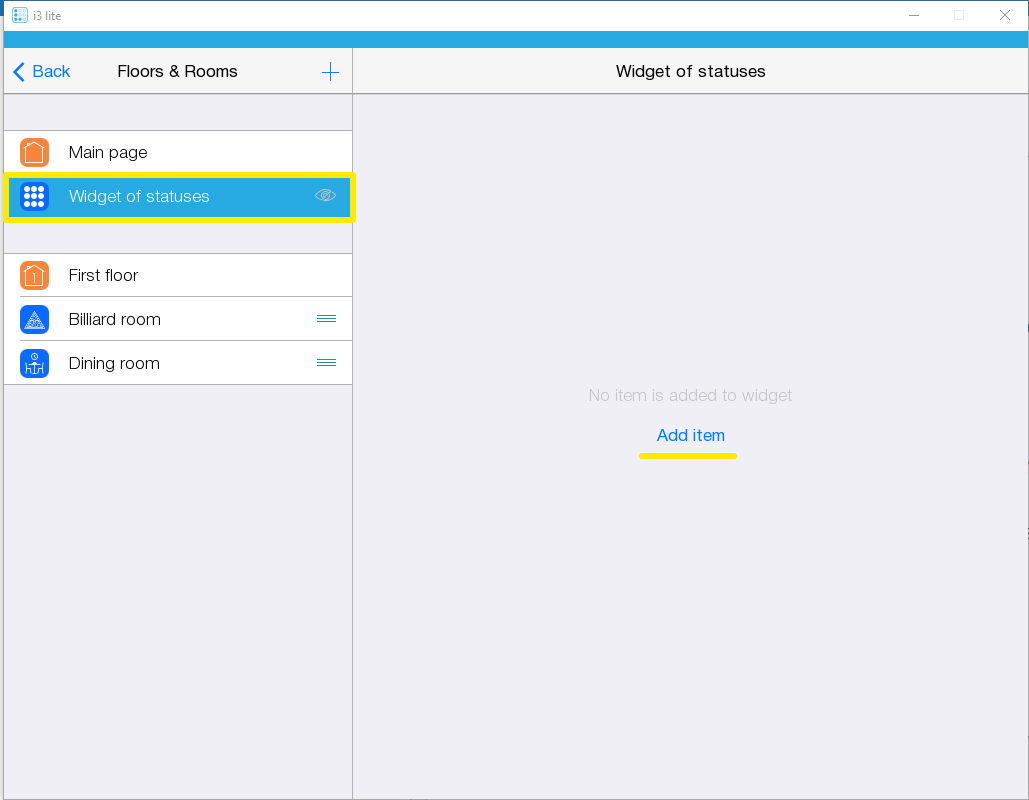Click the i3 lite app icon in title bar
The height and width of the screenshot is (800, 1029).
tap(19, 15)
